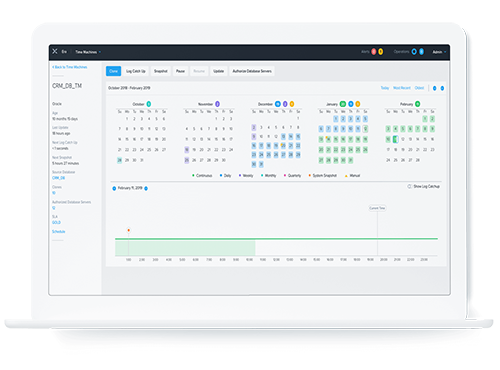Go to previous calendar range arrow
Screen dimensions: 500x370
(x=435, y=88)
